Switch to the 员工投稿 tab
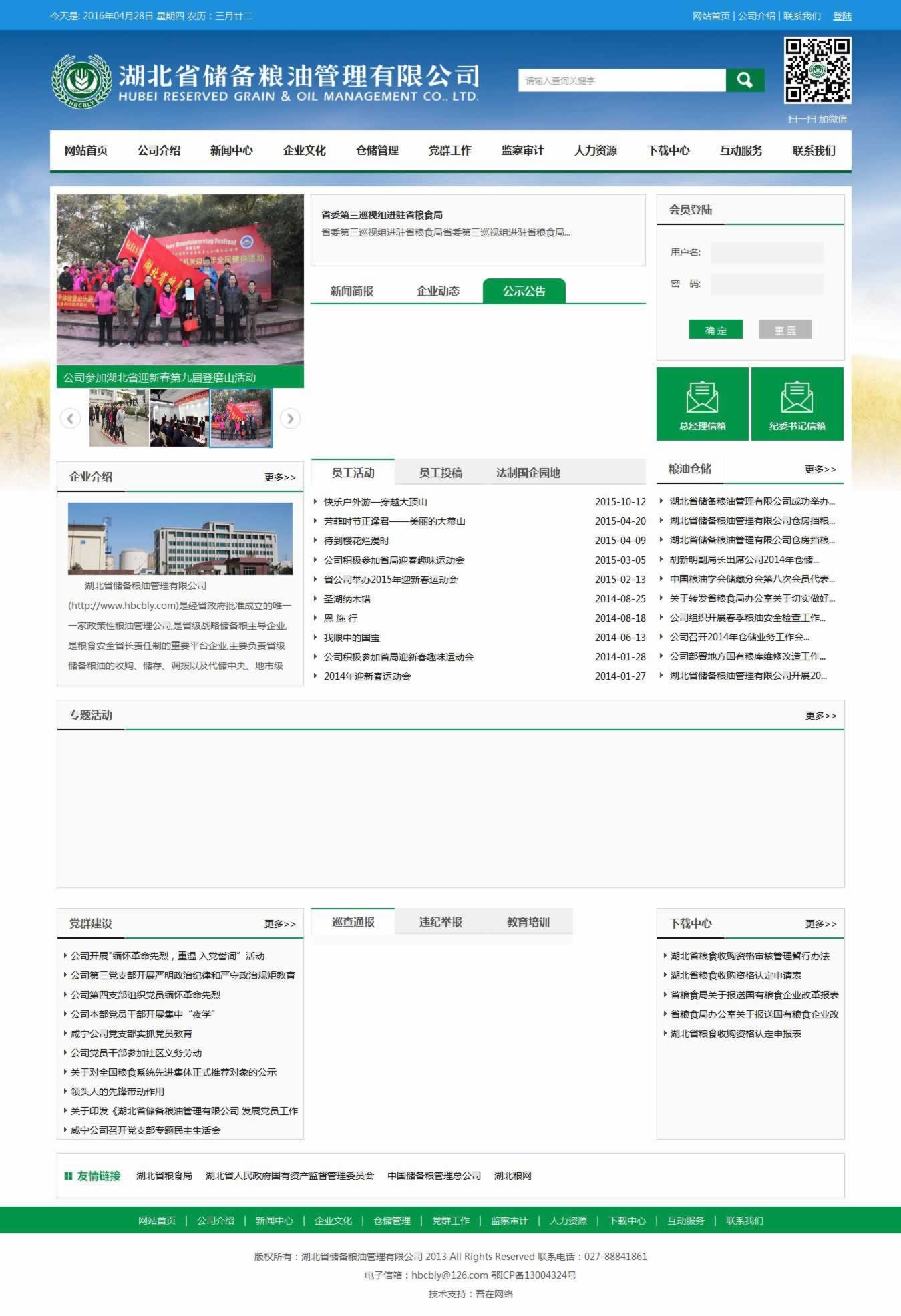 pyautogui.click(x=441, y=473)
